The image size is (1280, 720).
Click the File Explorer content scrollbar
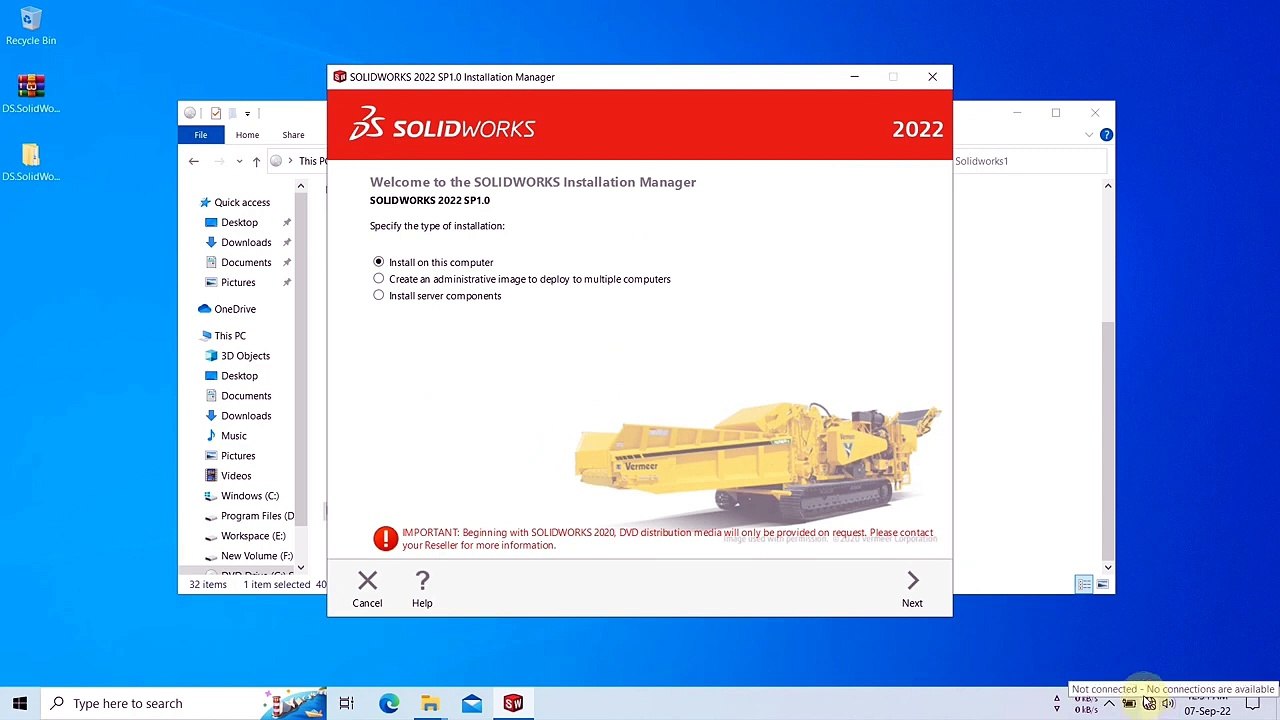1107,440
